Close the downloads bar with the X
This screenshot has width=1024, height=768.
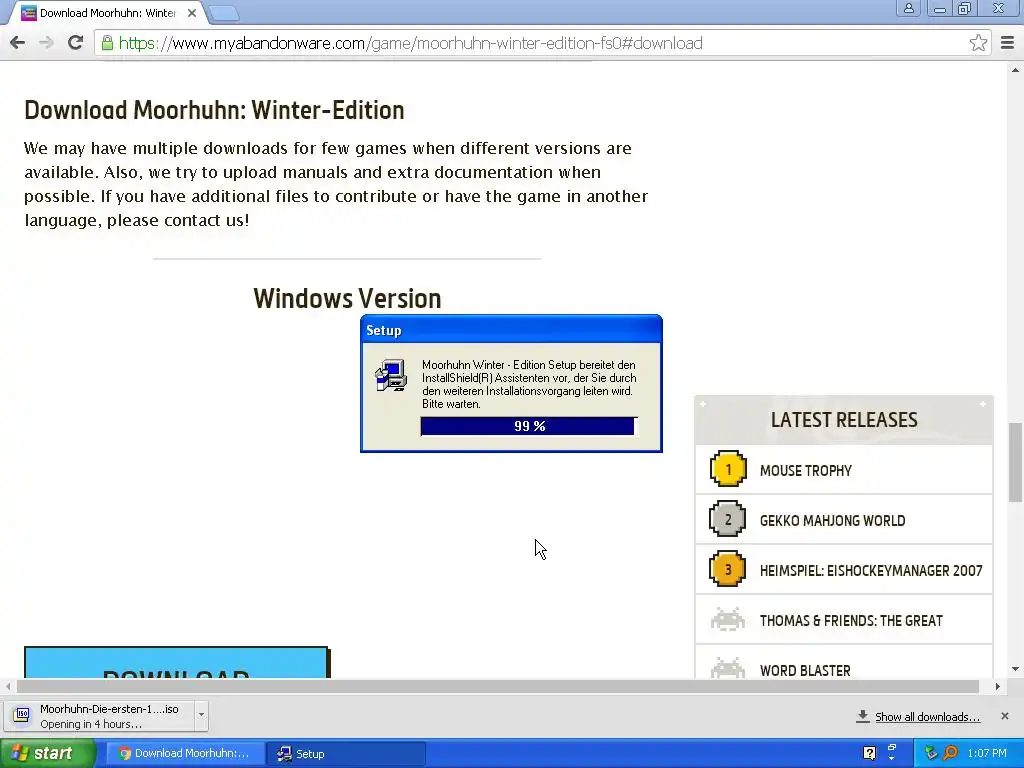click(1005, 716)
